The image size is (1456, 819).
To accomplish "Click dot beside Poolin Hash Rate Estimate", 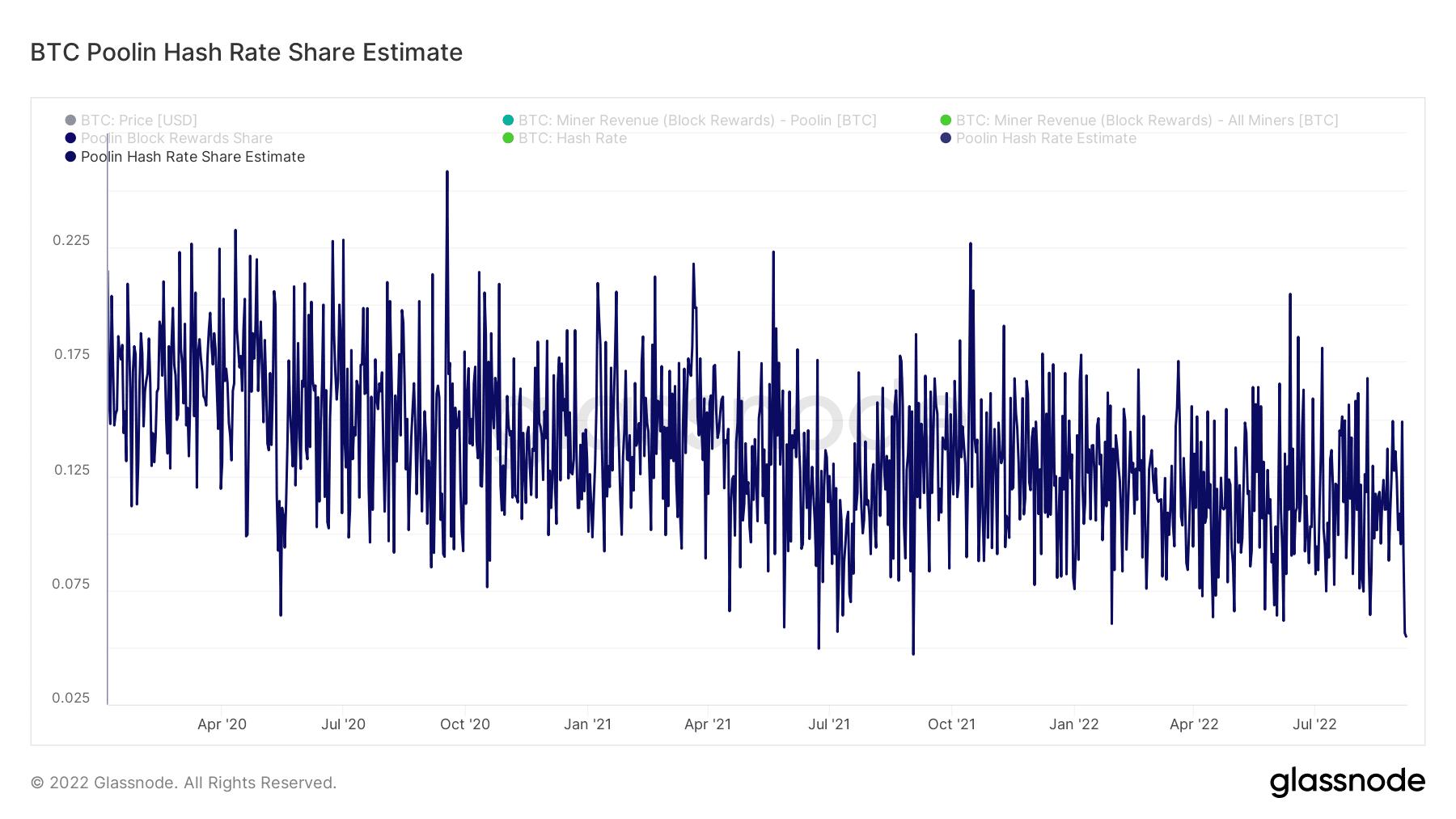I will [x=946, y=138].
